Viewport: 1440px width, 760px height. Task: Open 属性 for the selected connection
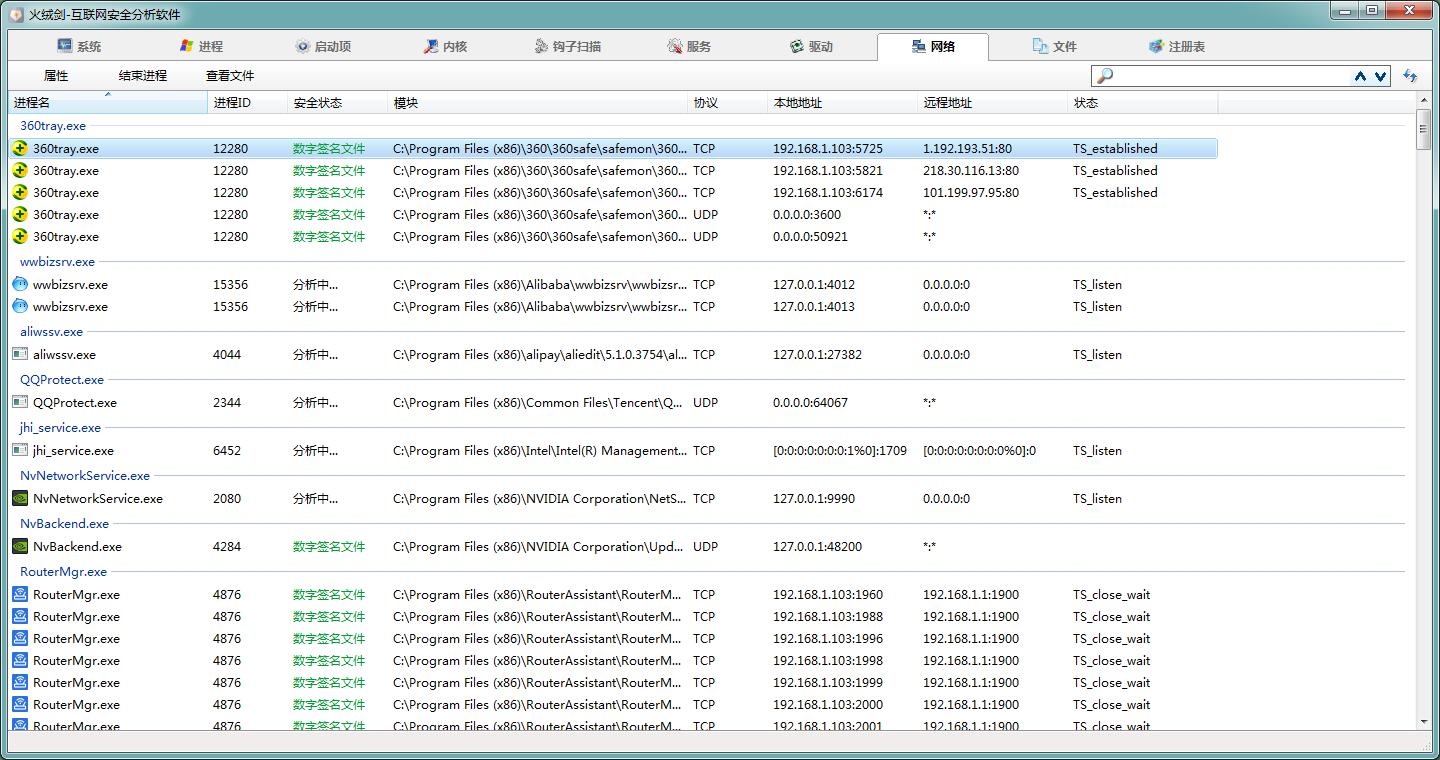56,76
